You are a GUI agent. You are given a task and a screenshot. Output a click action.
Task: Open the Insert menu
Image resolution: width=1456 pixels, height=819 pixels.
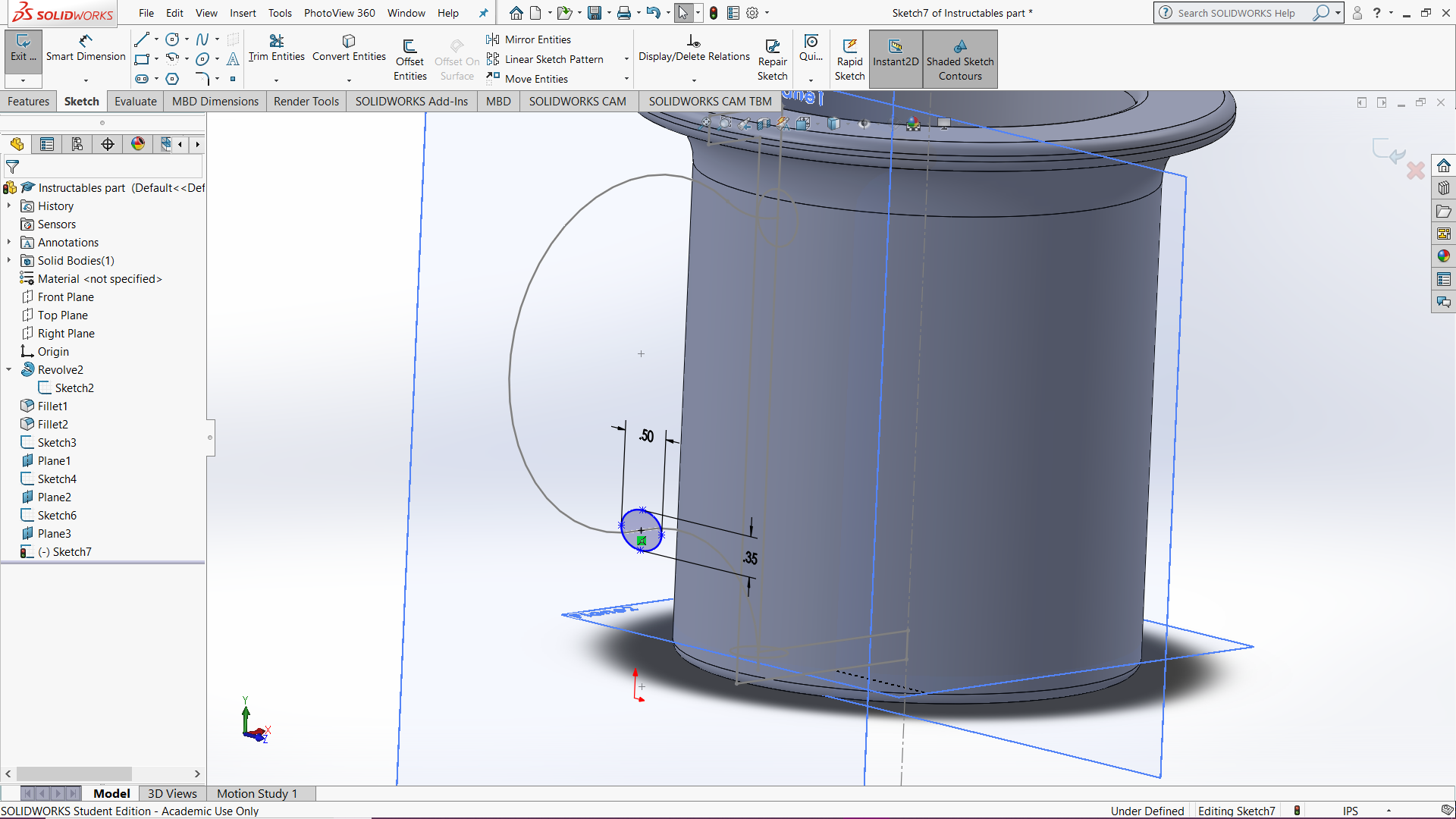[243, 13]
